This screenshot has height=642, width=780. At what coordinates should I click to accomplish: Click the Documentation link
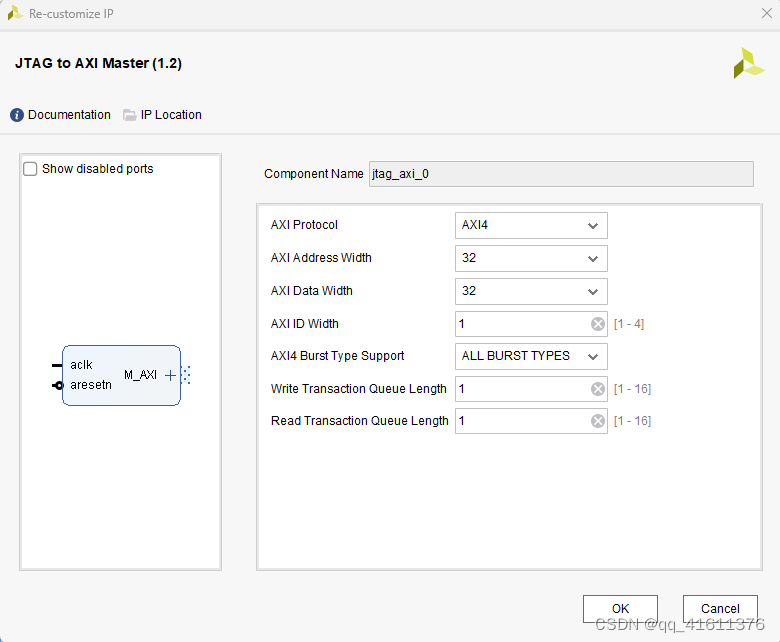point(69,115)
